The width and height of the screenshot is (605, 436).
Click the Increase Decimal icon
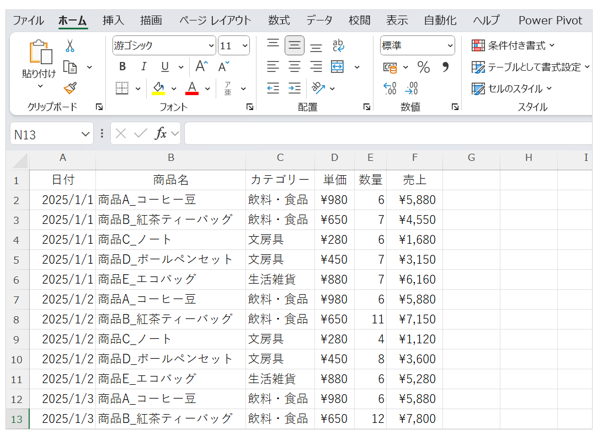click(x=390, y=88)
